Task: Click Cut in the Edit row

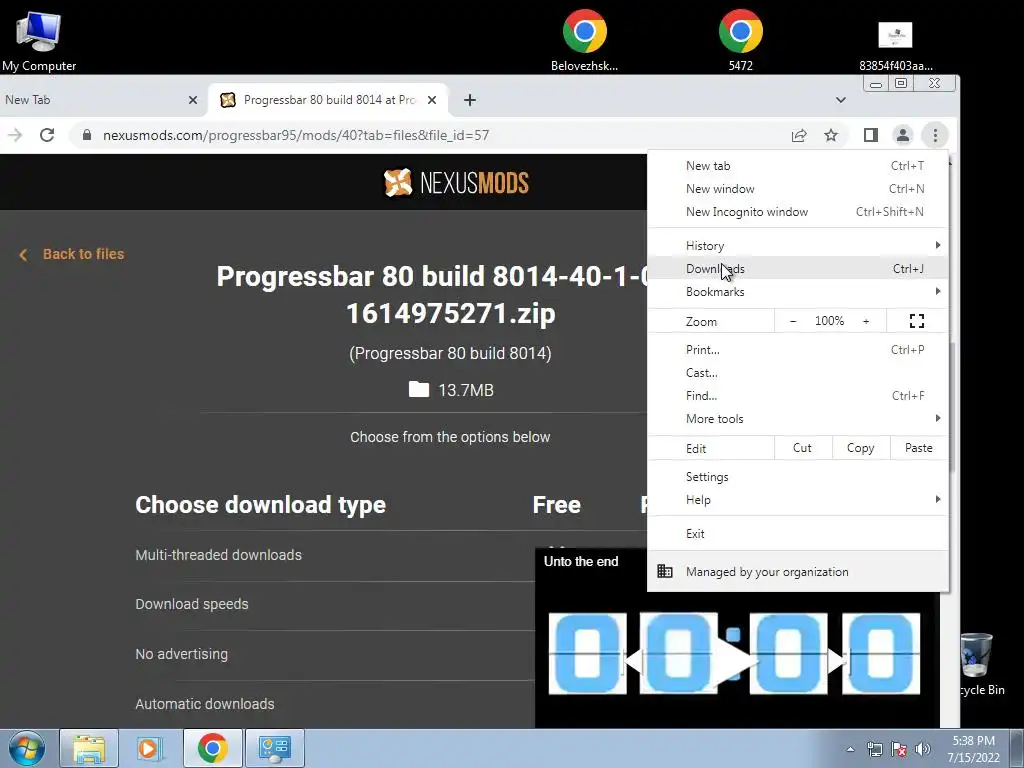Action: (x=803, y=448)
